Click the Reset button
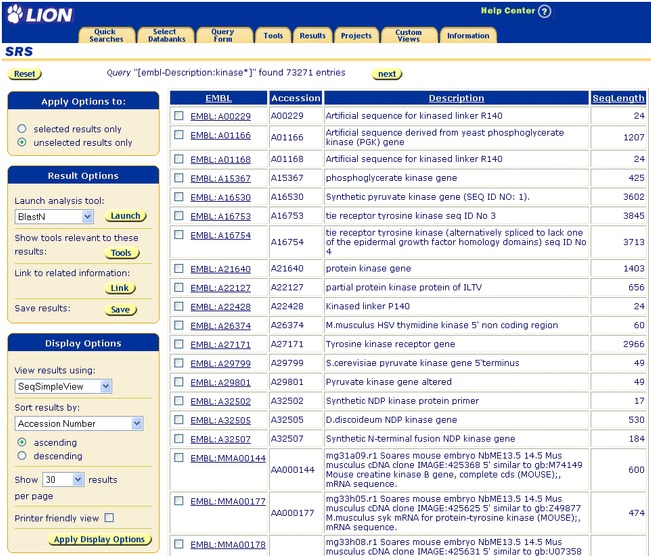651x556 pixels. (24, 74)
